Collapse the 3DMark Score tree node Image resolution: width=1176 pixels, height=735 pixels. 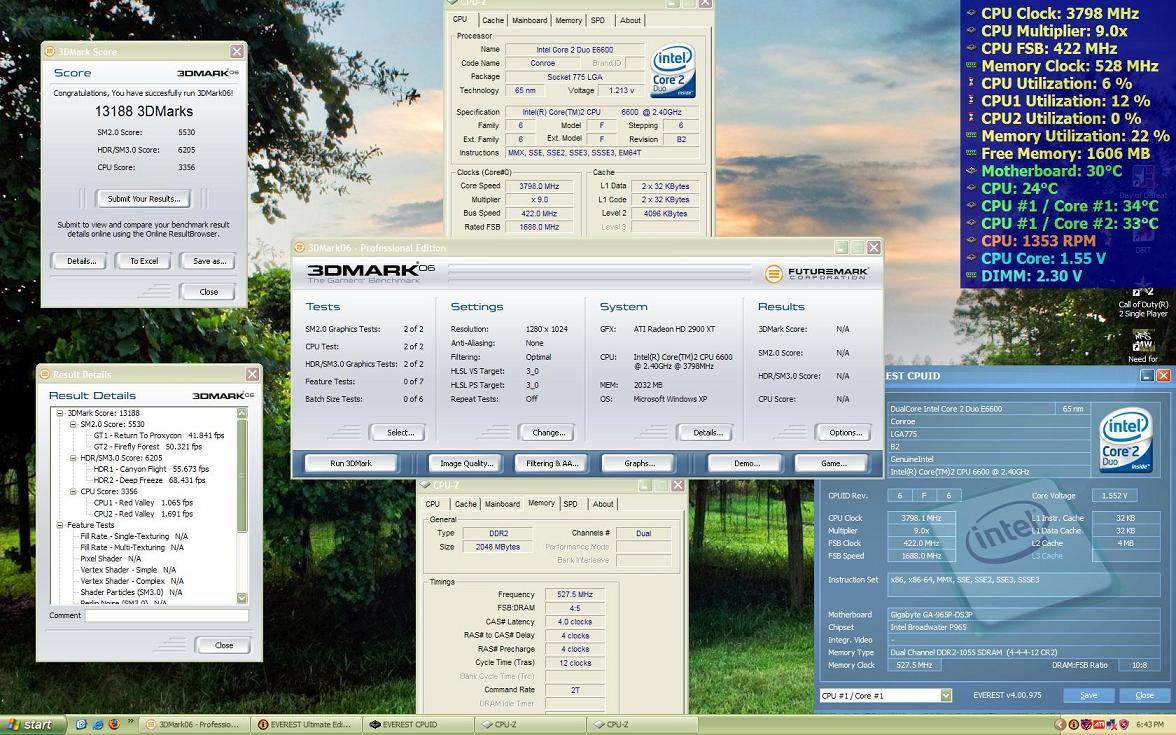tap(60, 413)
